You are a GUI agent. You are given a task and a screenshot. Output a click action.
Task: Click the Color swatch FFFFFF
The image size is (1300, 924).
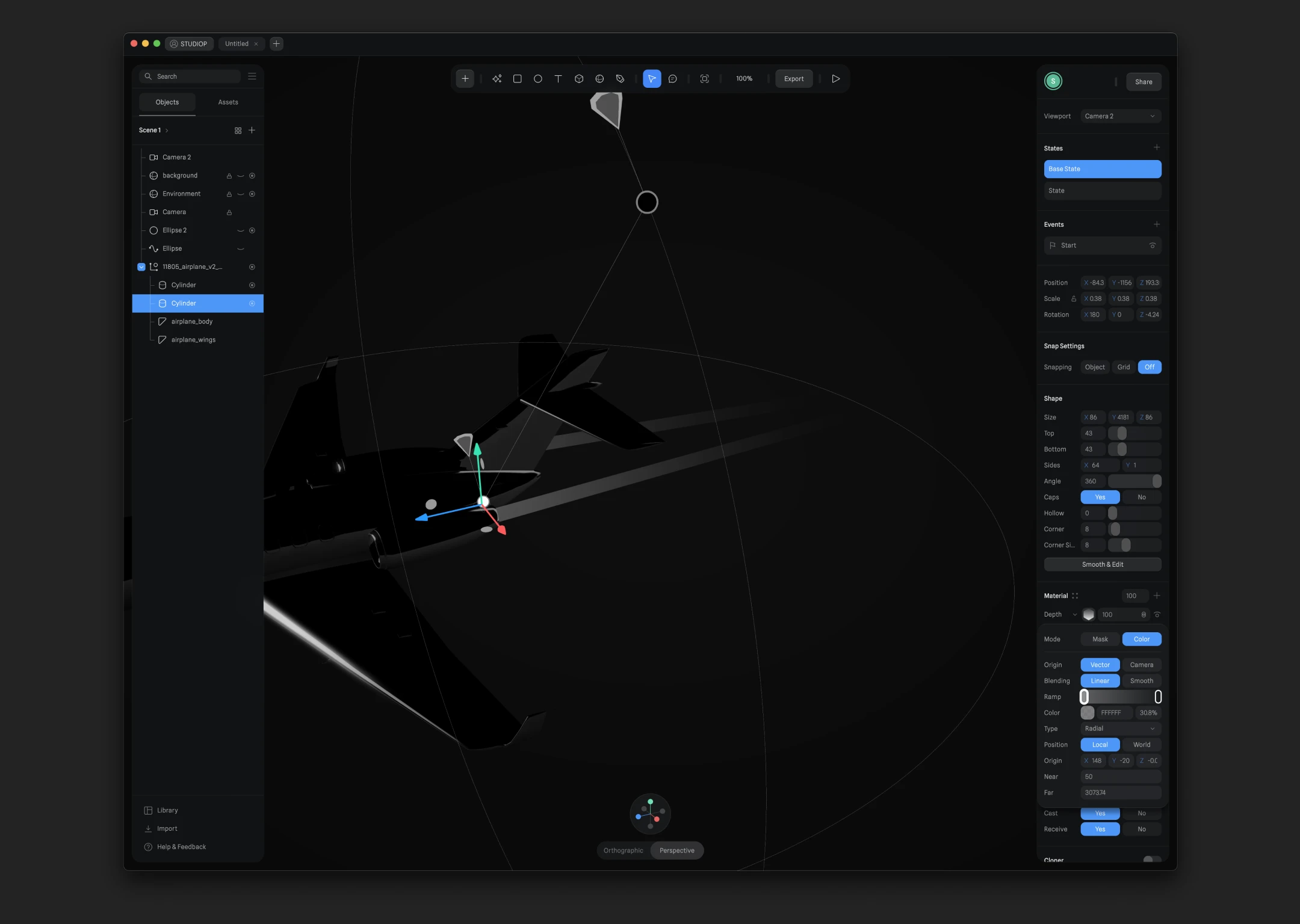point(1087,713)
